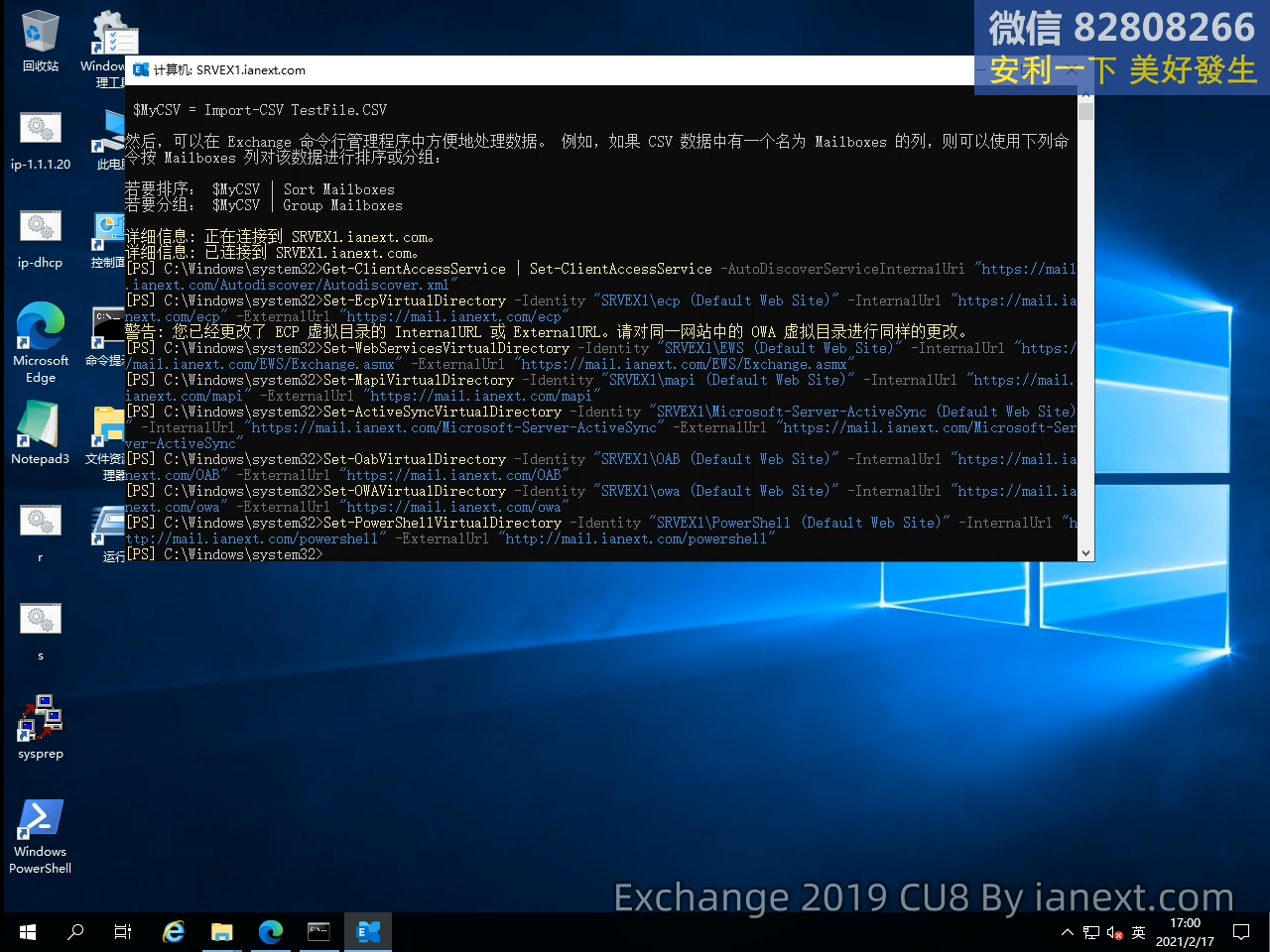Open the Notepad3 desktop shortcut
The height and width of the screenshot is (952, 1270).
pos(41,433)
